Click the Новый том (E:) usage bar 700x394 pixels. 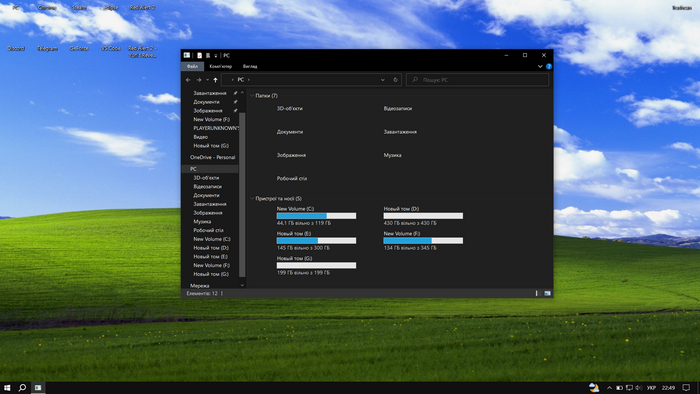tap(317, 241)
